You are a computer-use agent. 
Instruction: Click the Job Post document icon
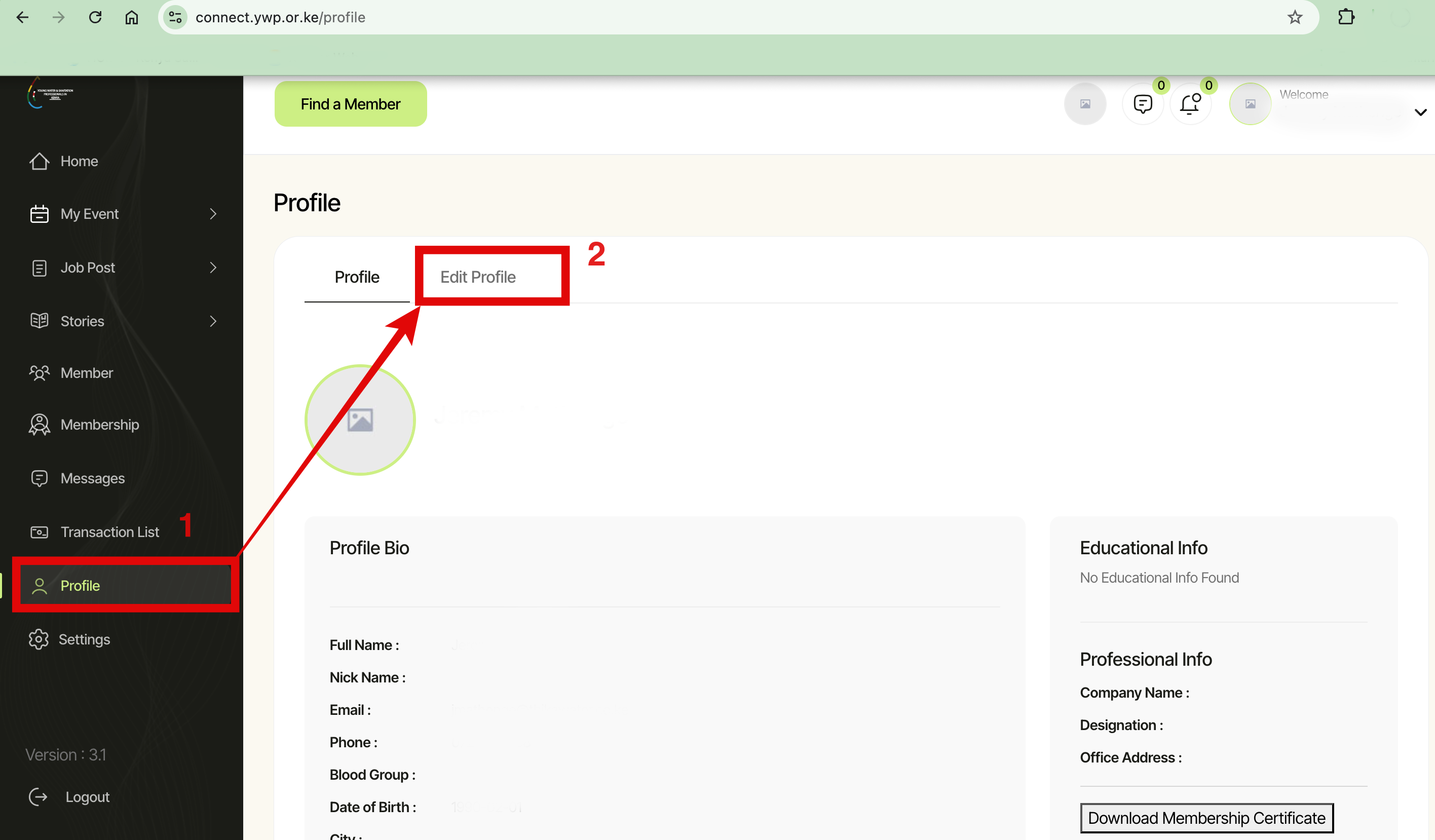tap(40, 268)
